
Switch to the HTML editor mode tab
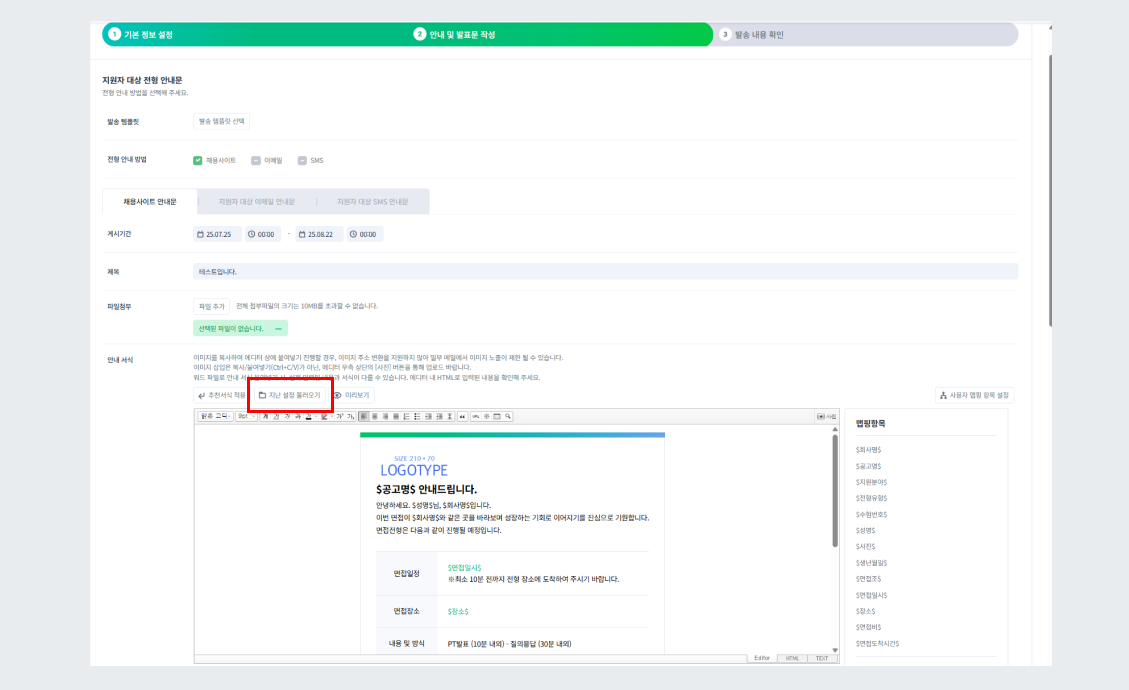click(x=792, y=658)
